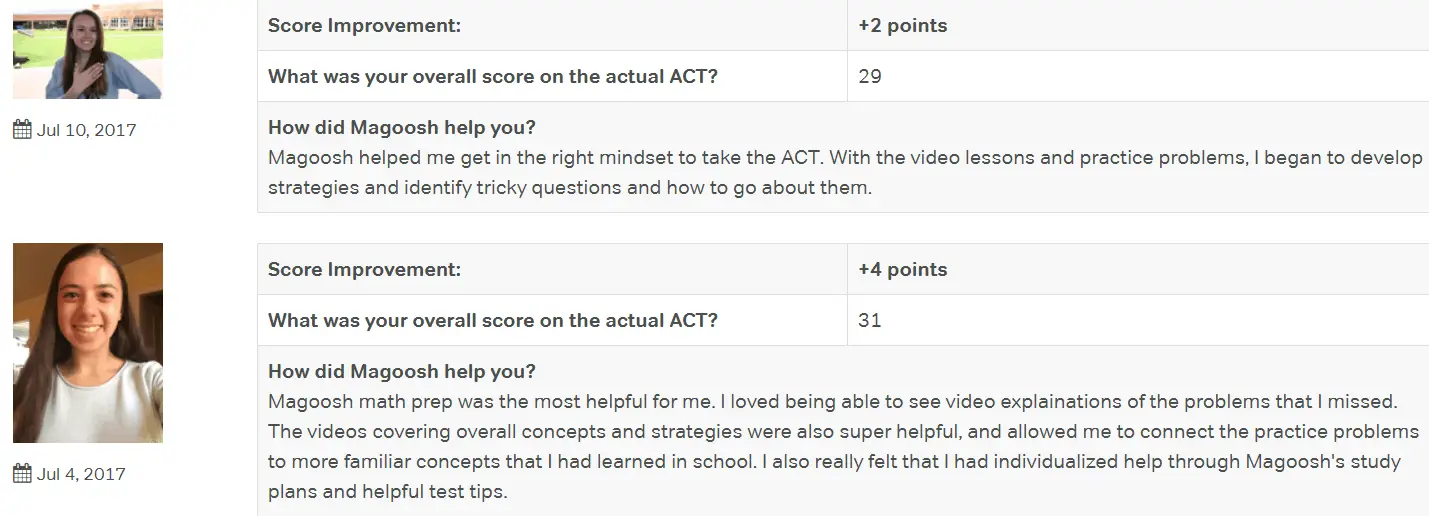Click the line about identifying tricky questions

coord(570,188)
